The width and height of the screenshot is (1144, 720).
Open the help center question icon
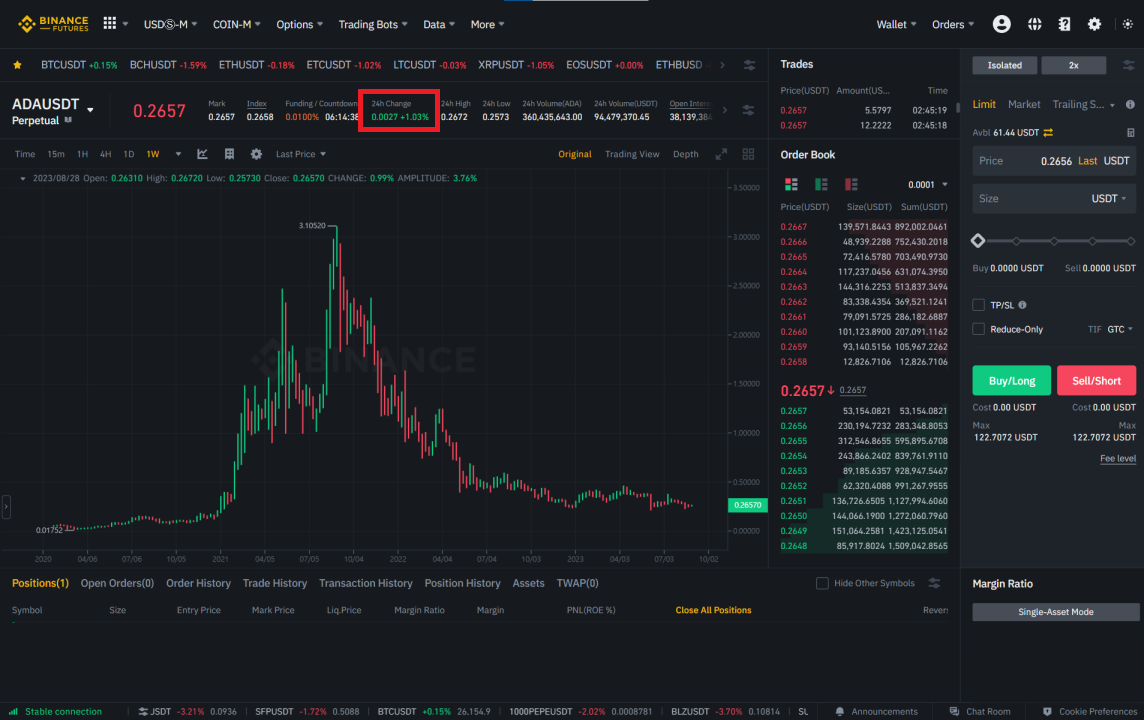(1064, 24)
